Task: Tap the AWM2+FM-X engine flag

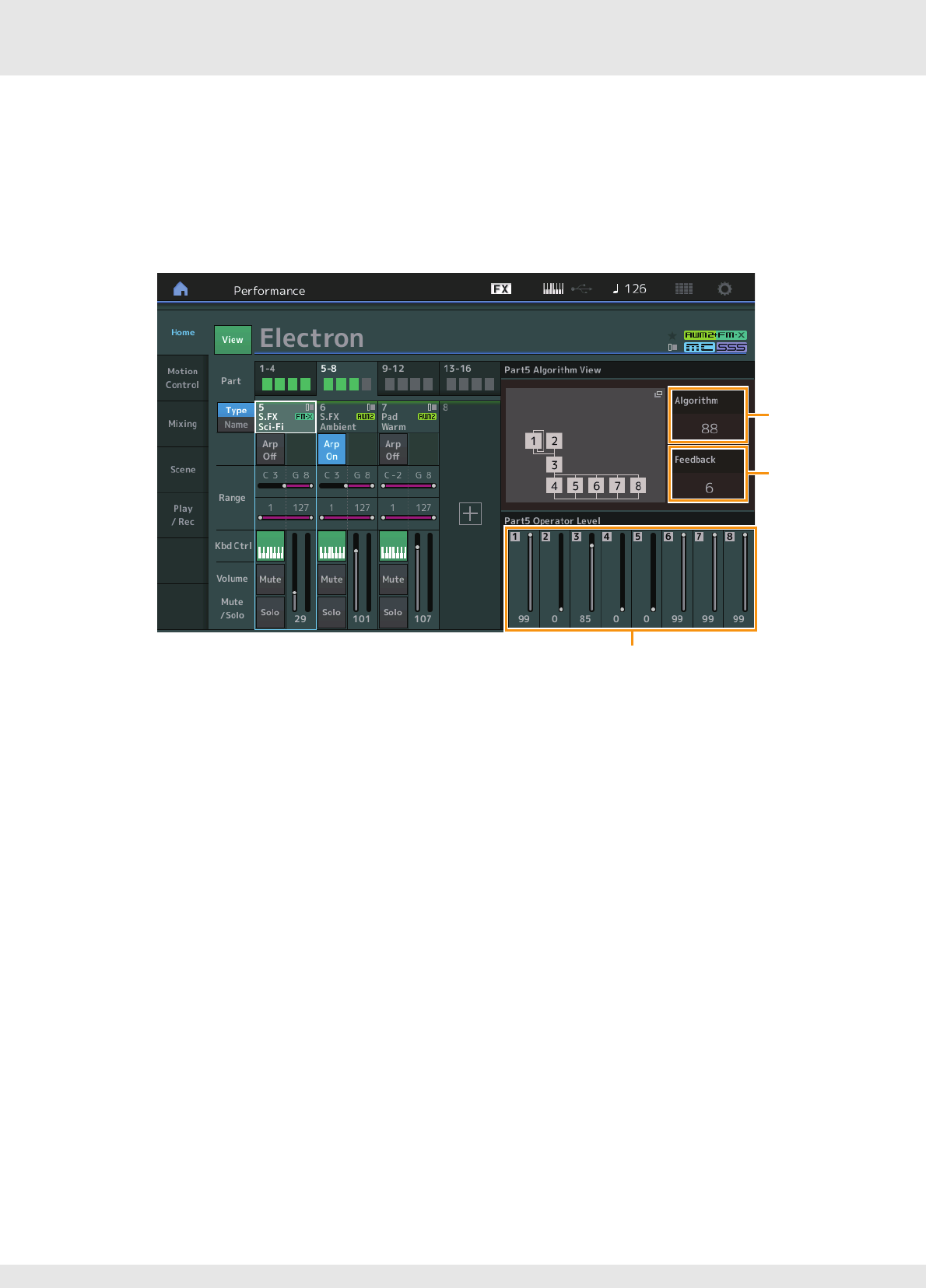Action: (x=715, y=335)
